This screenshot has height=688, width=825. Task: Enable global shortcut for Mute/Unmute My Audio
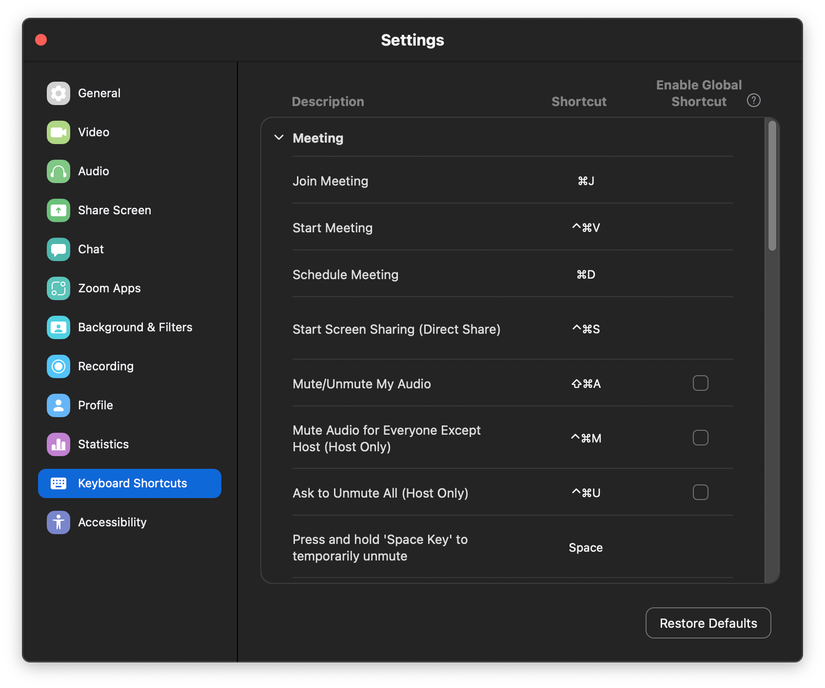700,383
